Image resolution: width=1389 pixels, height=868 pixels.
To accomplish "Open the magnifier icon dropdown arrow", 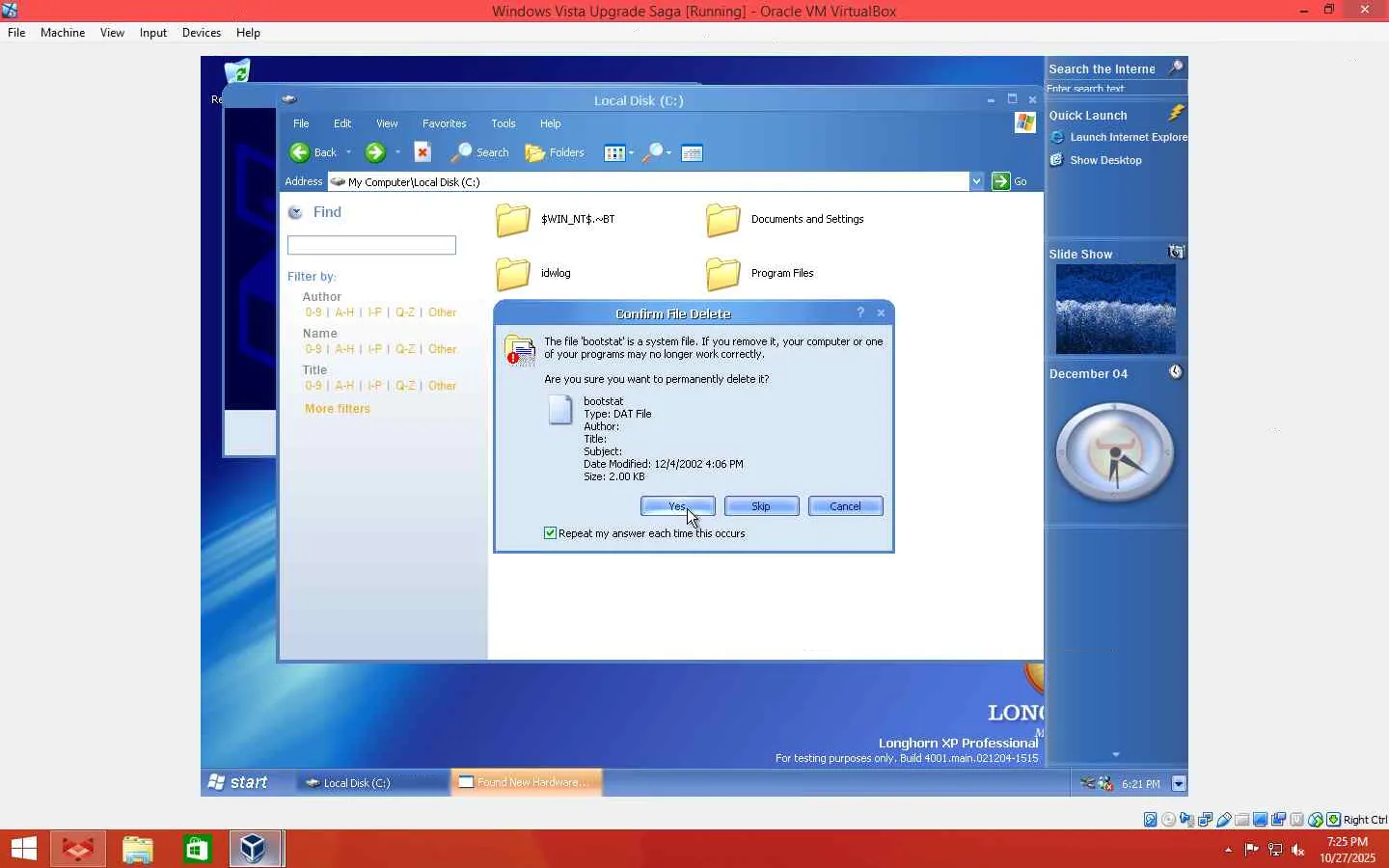I will pyautogui.click(x=668, y=153).
